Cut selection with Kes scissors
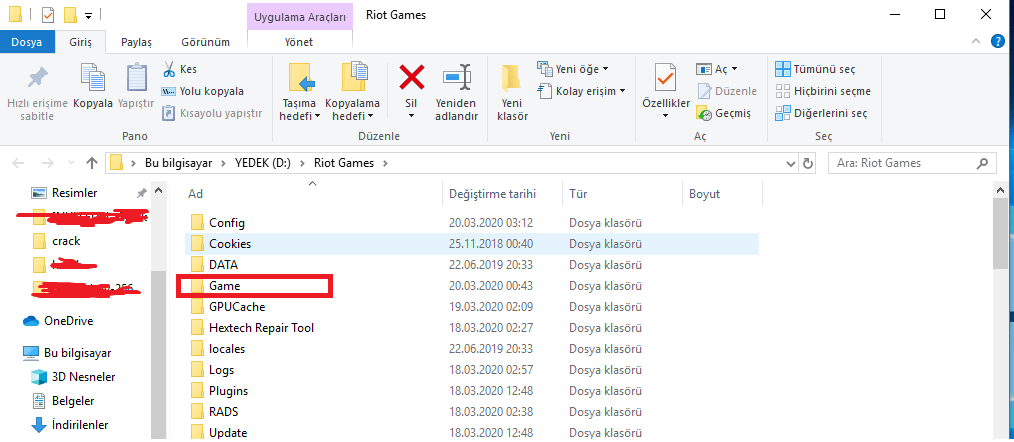The width and height of the screenshot is (1014, 442). tap(180, 69)
